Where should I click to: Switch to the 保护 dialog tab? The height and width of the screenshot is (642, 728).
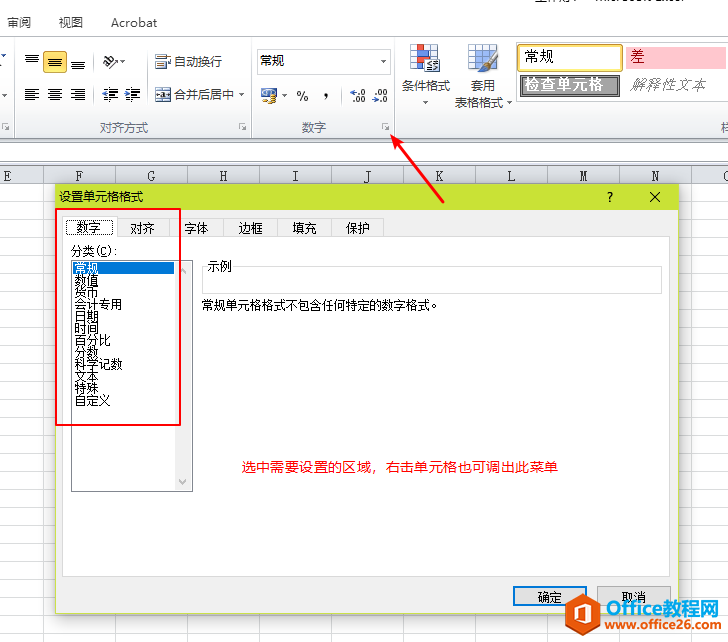358,228
